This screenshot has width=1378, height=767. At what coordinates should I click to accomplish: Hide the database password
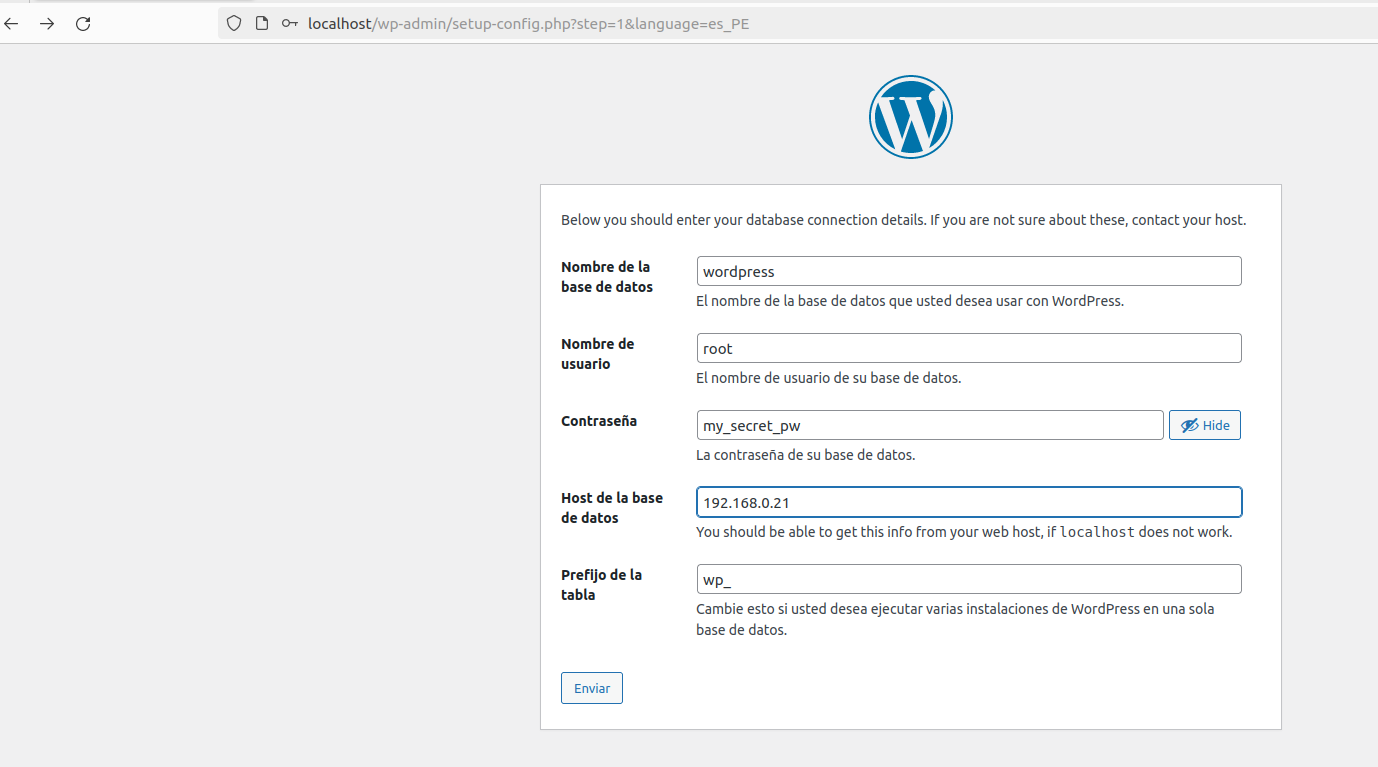tap(1205, 425)
